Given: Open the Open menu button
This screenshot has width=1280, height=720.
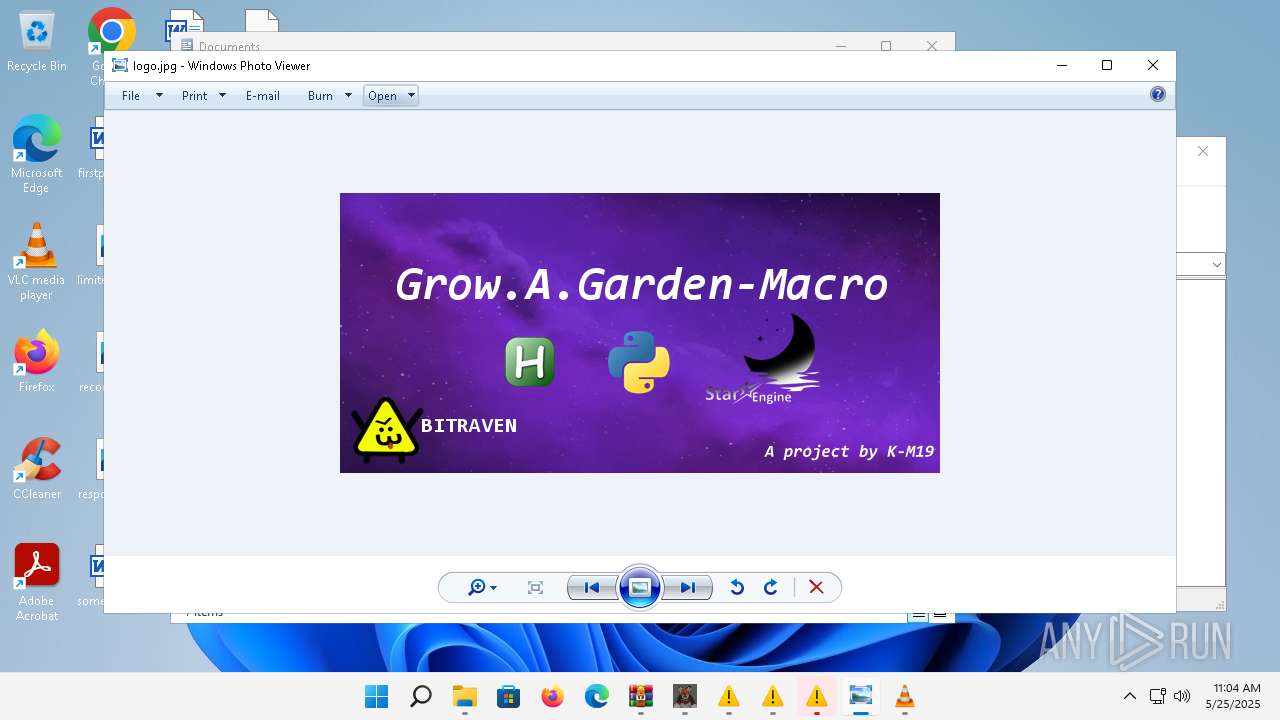Looking at the screenshot, I should (x=382, y=96).
